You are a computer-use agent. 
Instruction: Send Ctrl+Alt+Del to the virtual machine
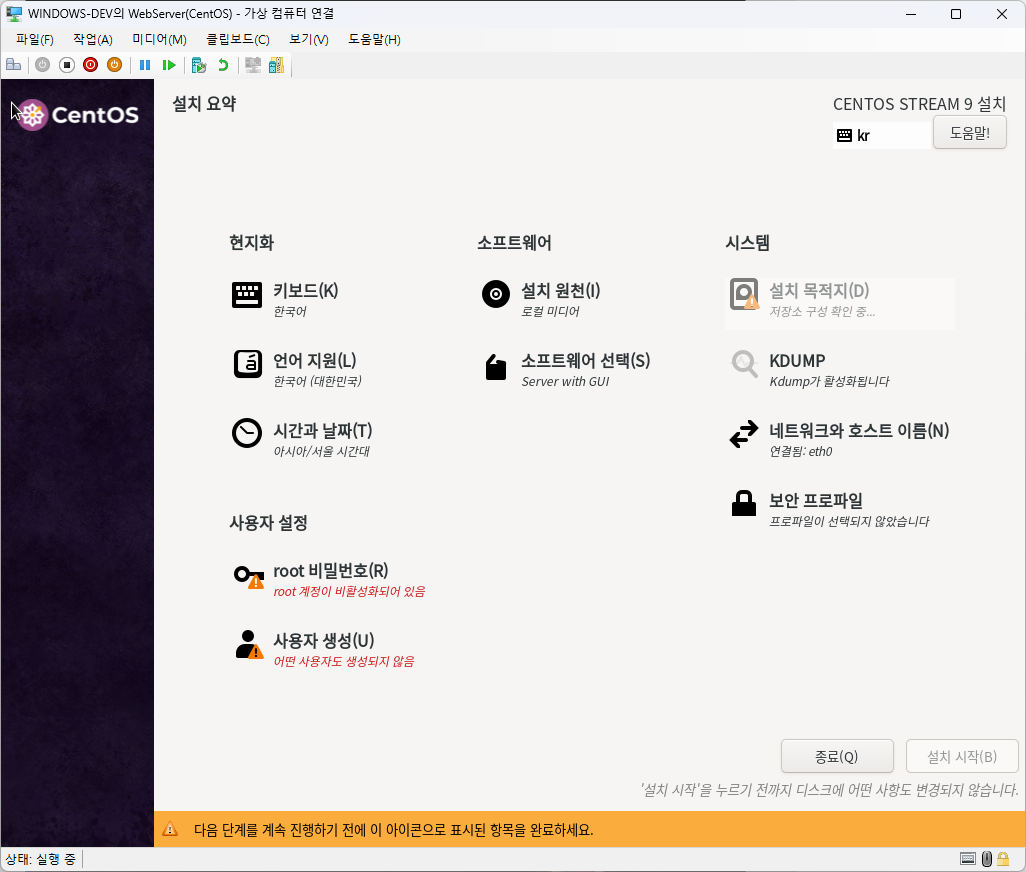[13, 64]
